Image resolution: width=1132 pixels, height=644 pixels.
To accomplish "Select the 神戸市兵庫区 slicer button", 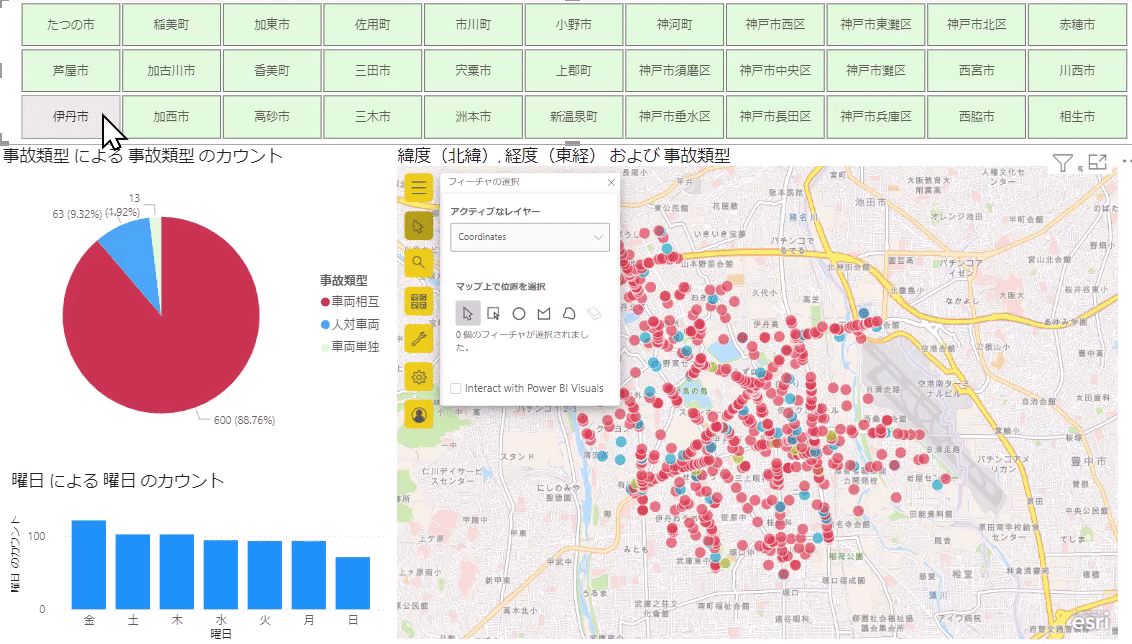I will [876, 116].
